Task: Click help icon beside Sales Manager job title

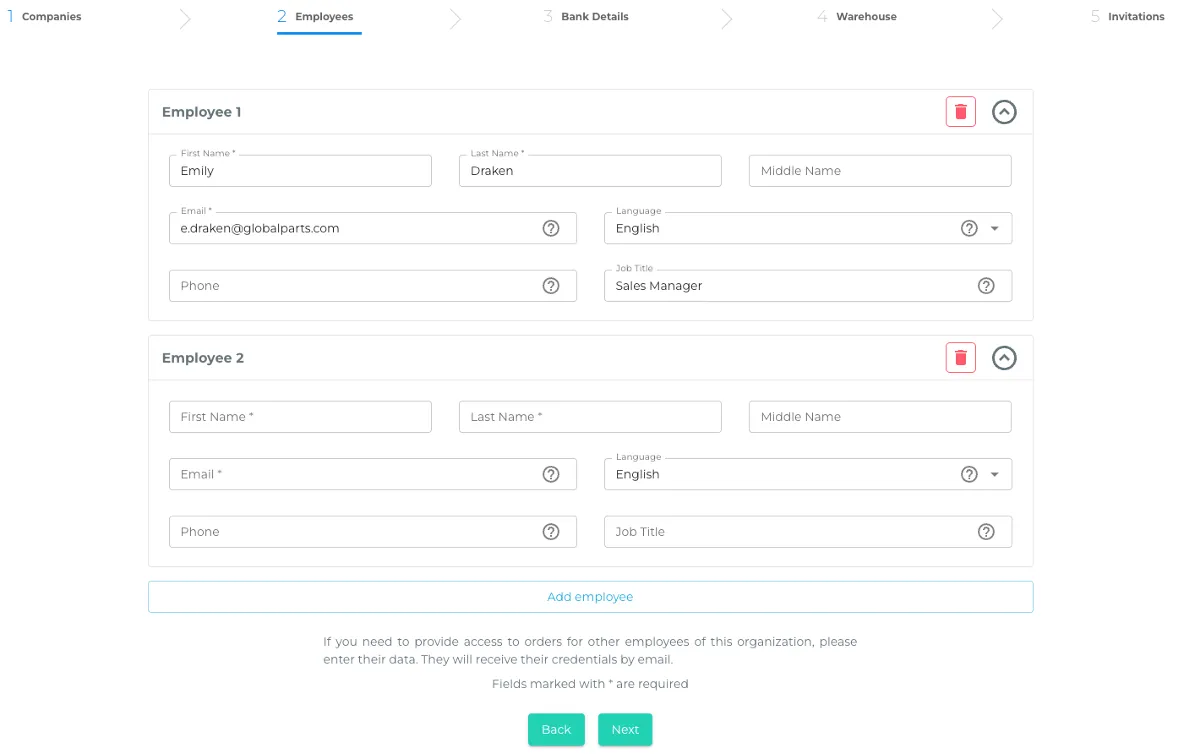Action: pyautogui.click(x=986, y=286)
